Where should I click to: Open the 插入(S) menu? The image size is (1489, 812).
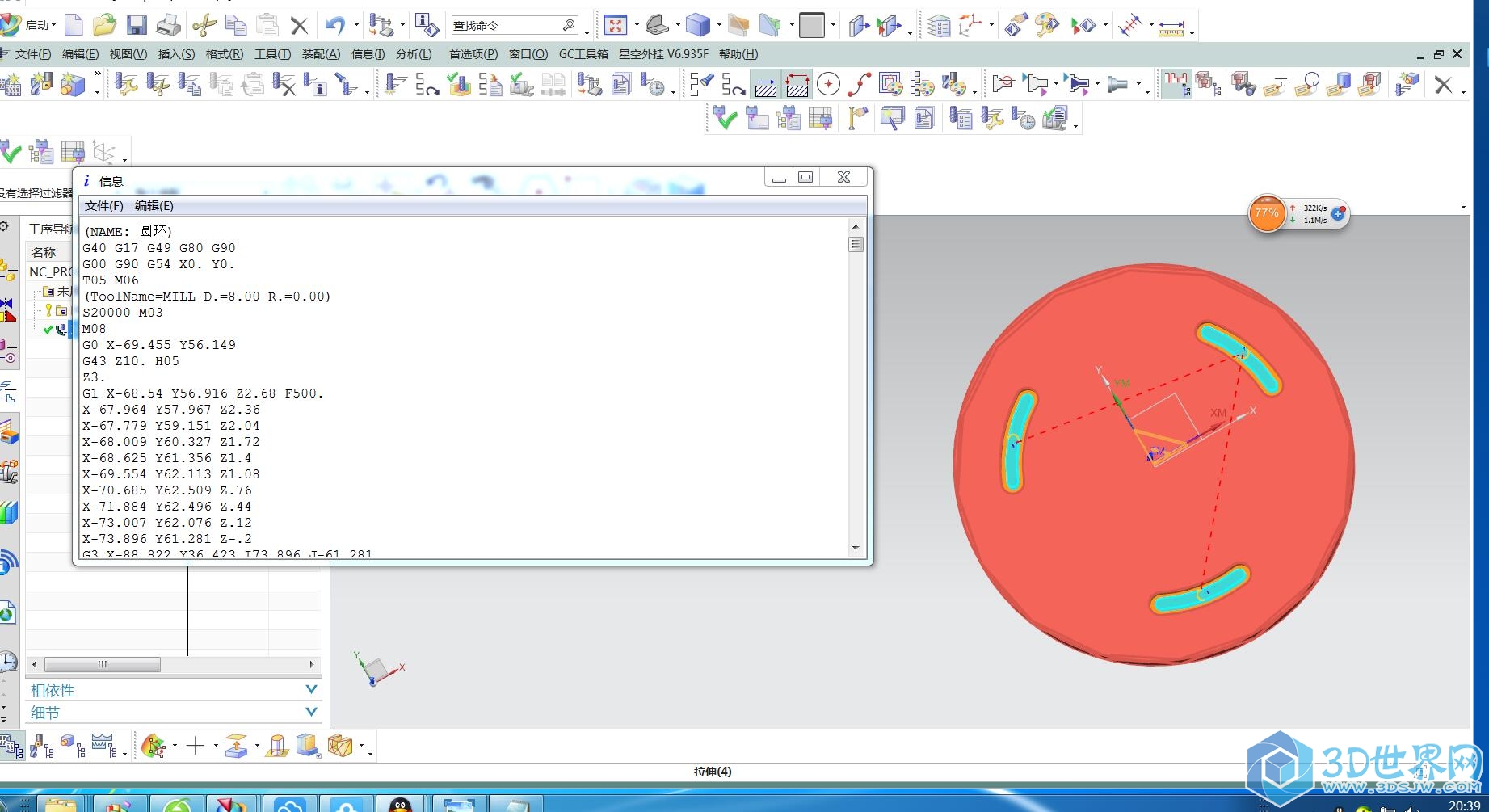pyautogui.click(x=176, y=54)
